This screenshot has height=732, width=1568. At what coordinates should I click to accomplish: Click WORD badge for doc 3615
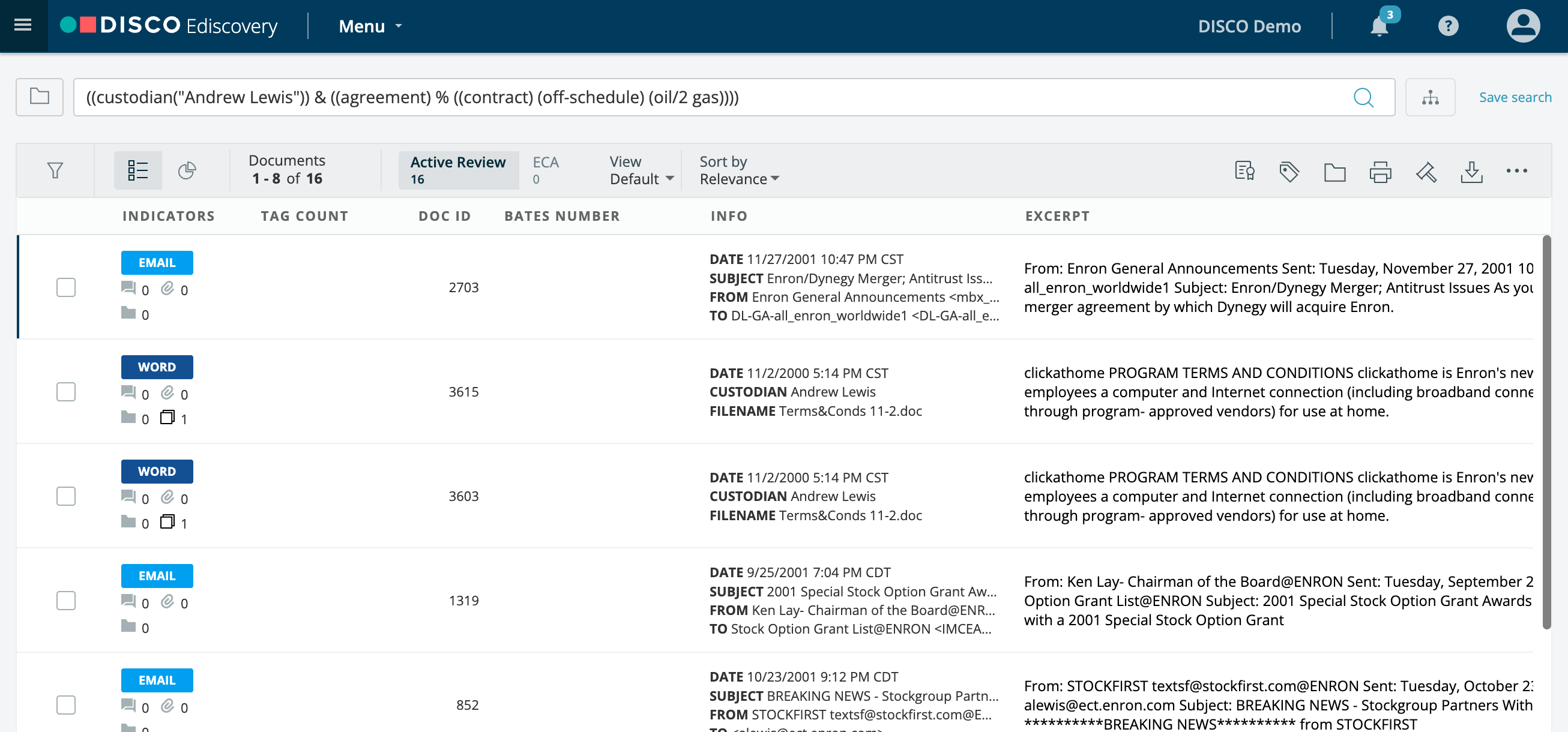pos(157,368)
